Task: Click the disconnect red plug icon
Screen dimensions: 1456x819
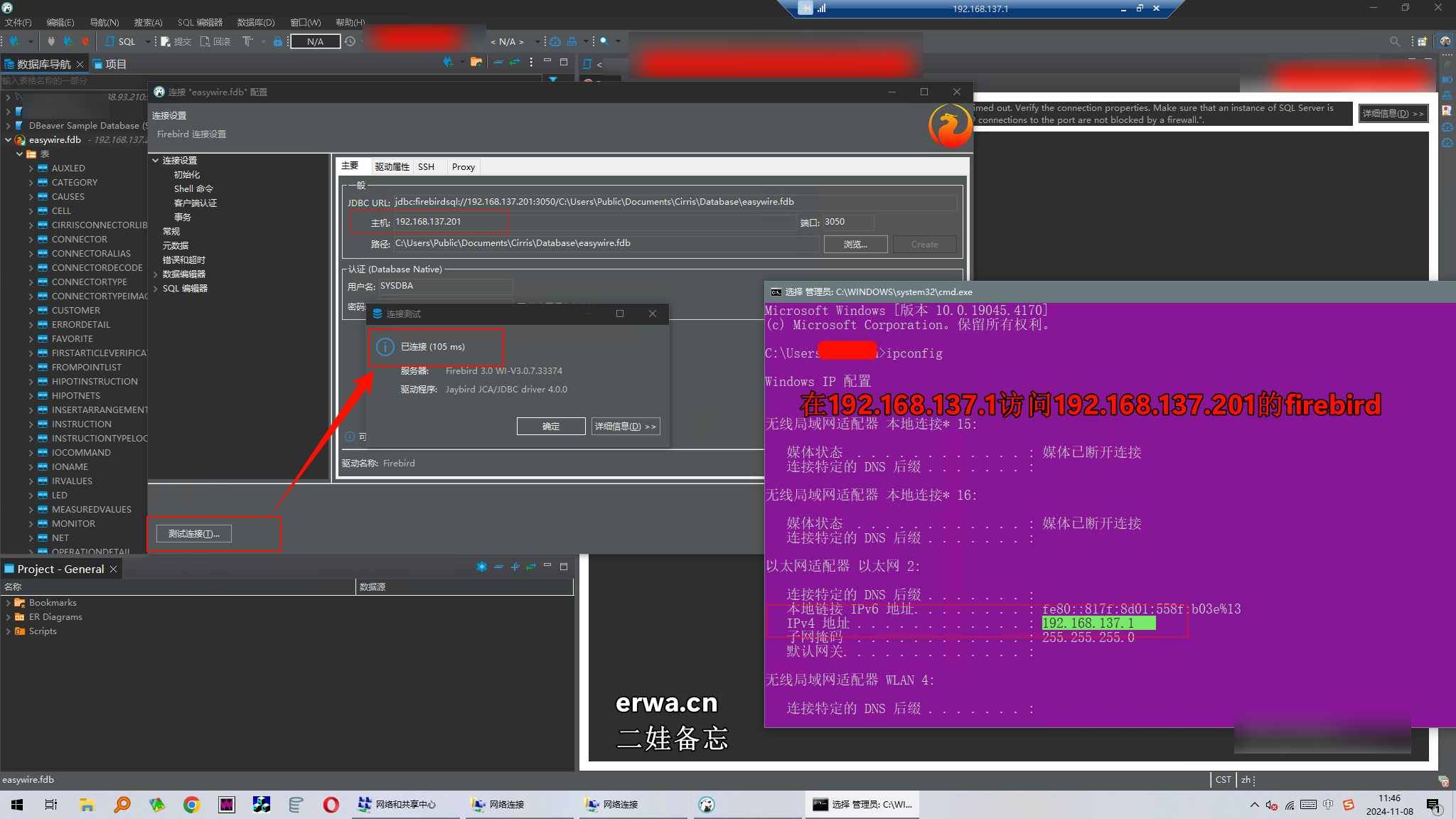Action: click(85, 41)
